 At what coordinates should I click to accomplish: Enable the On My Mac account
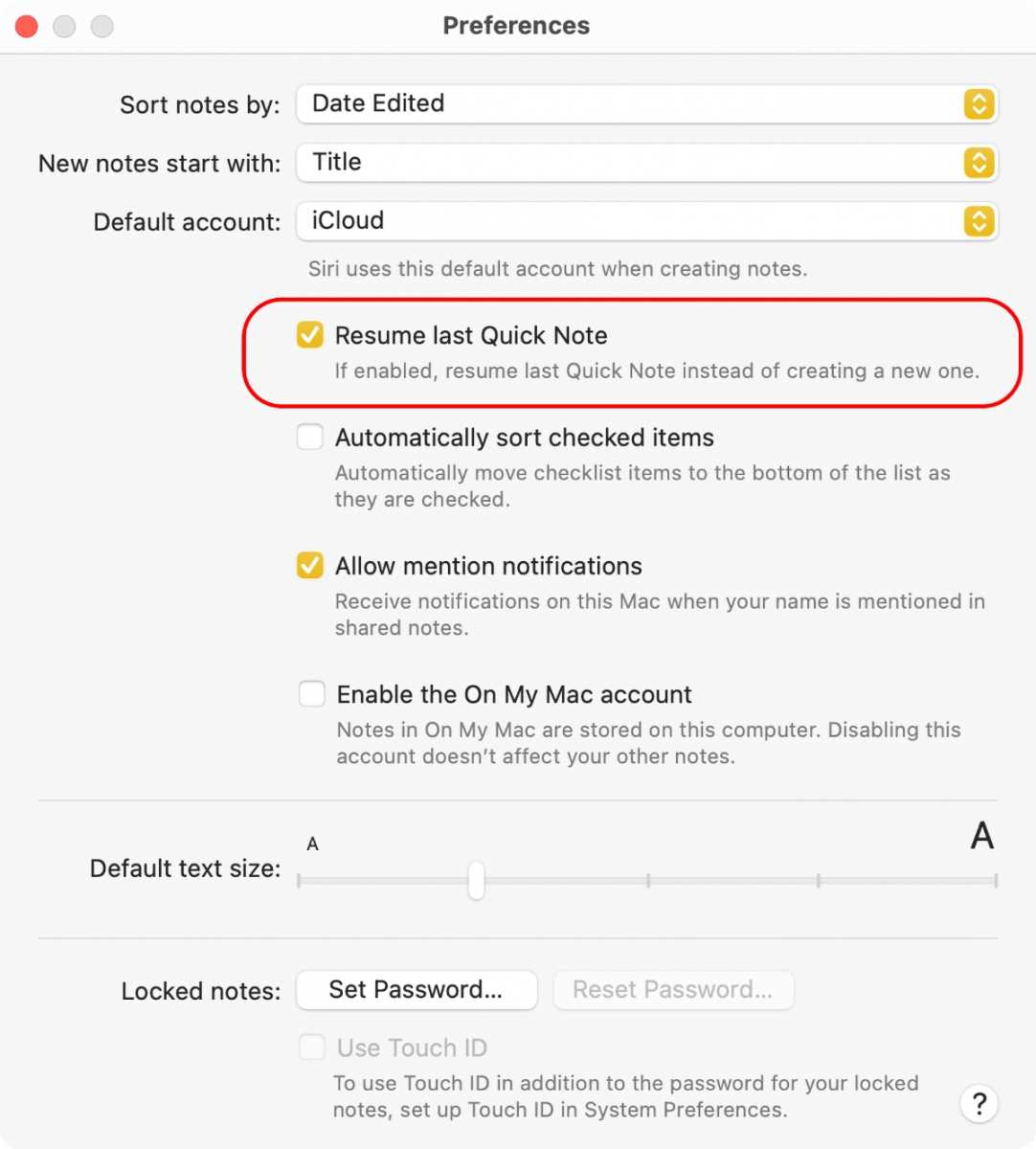coord(311,693)
